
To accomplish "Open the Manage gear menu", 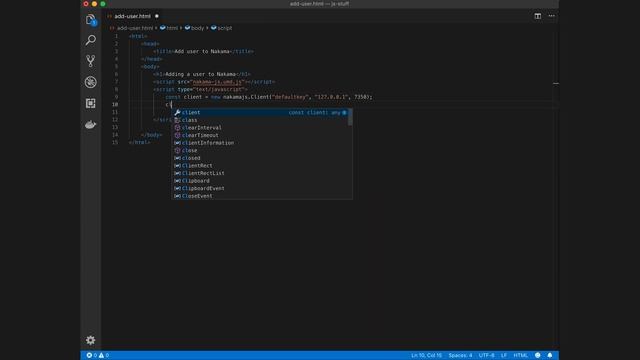I will point(91,340).
